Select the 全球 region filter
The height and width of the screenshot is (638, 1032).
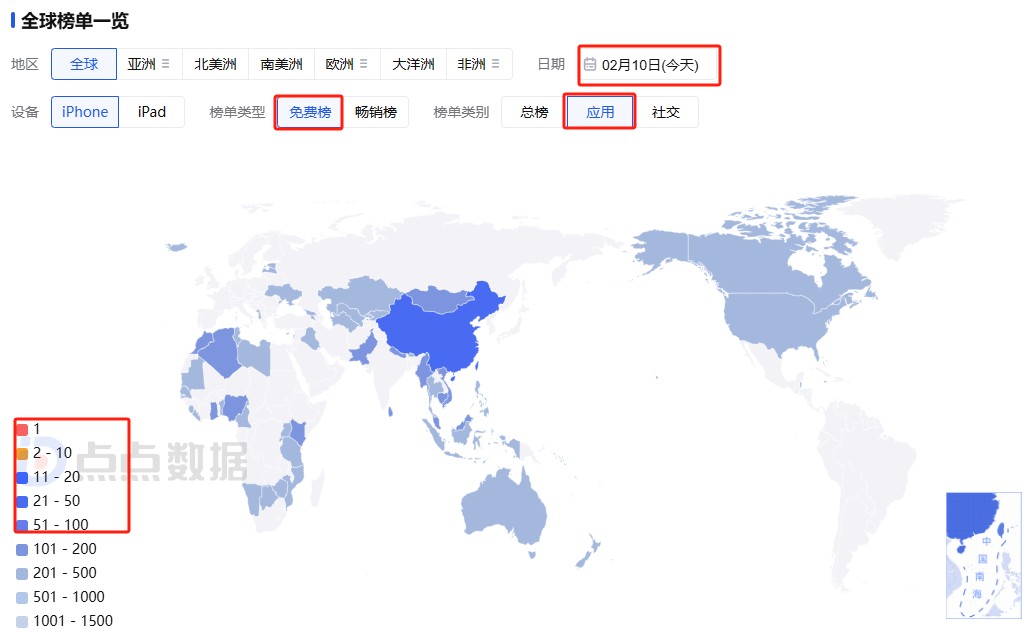point(84,64)
